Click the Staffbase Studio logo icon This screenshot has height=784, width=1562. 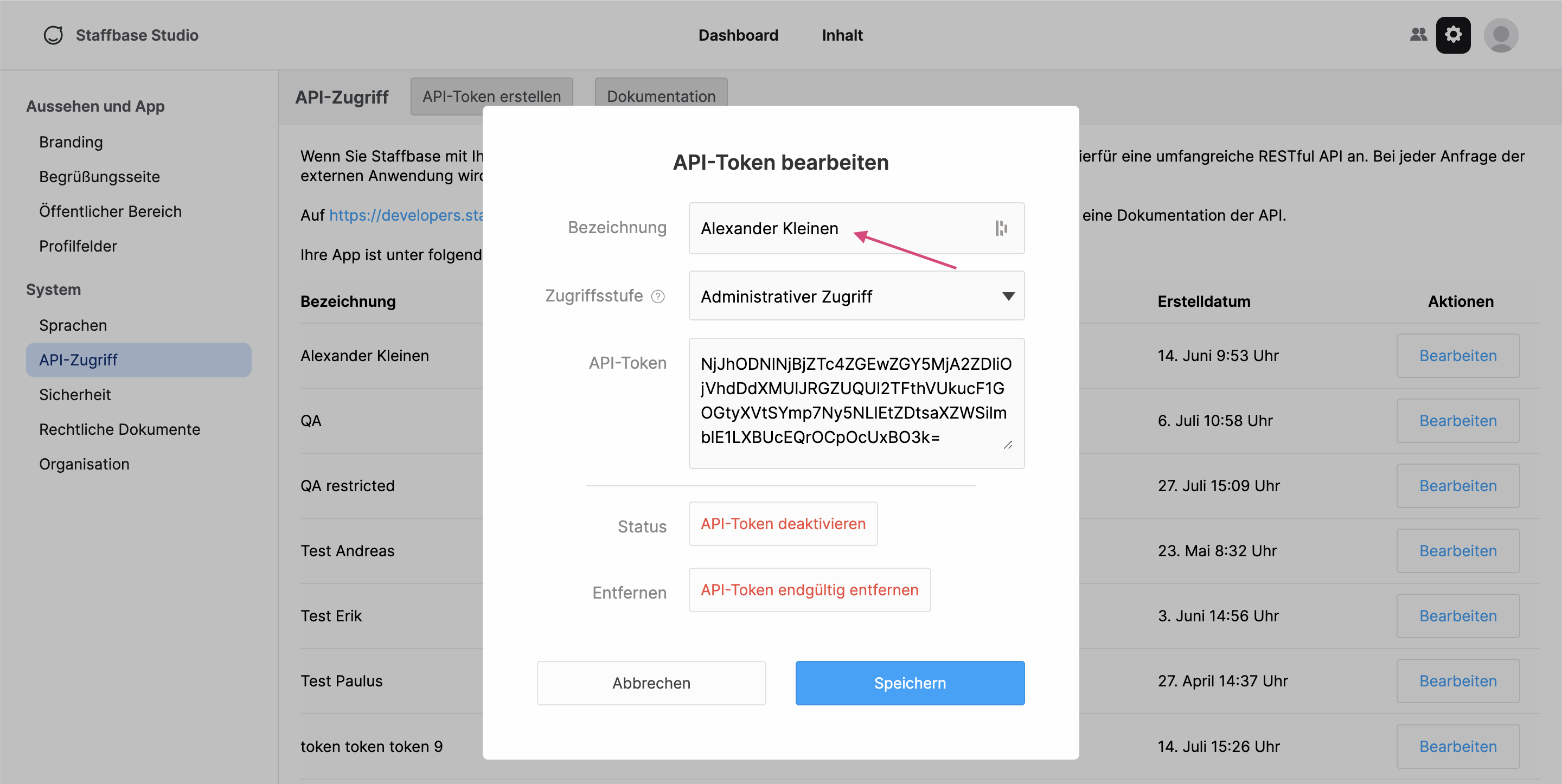(x=53, y=35)
